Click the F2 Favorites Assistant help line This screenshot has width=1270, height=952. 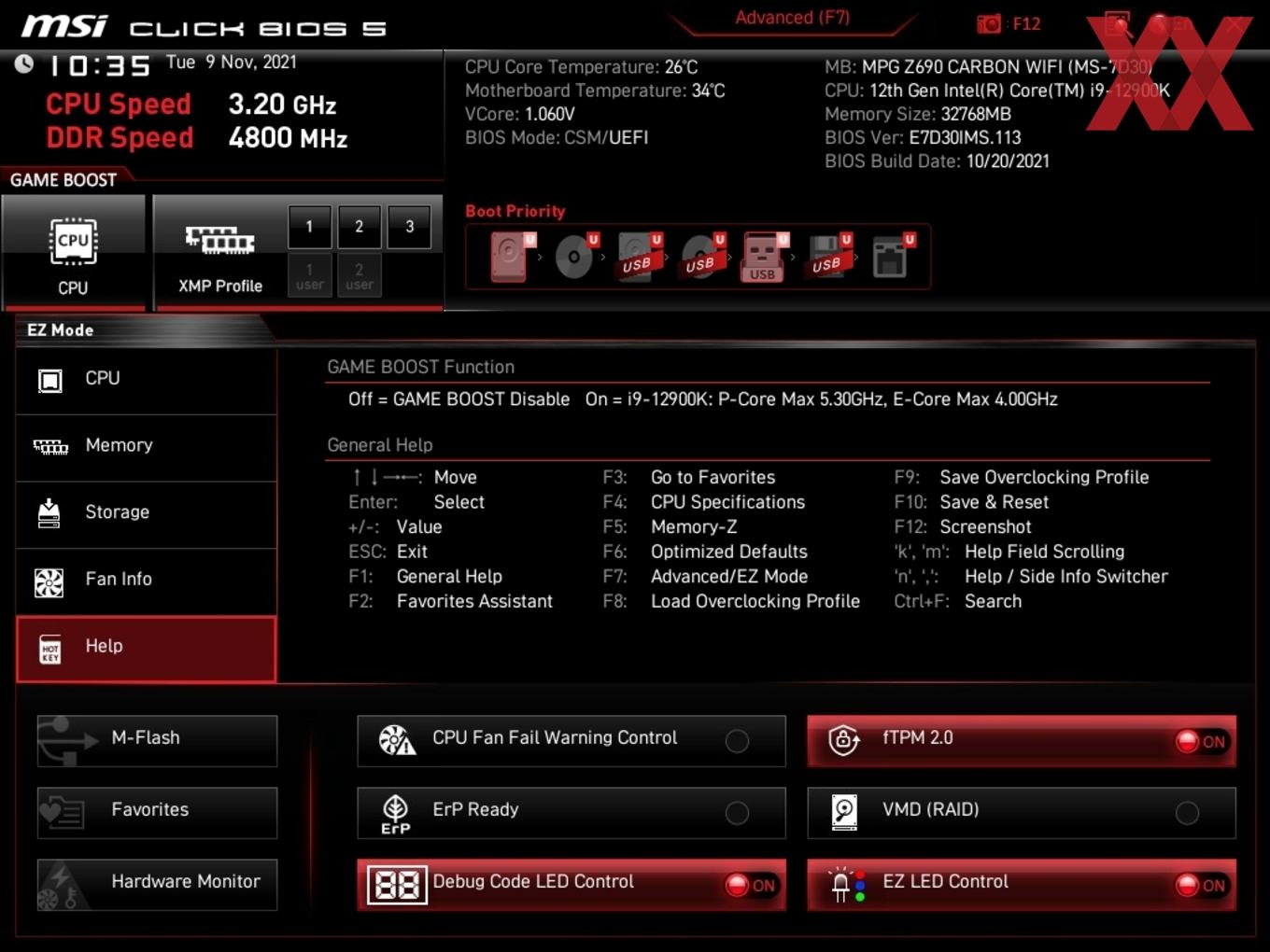[x=451, y=602]
